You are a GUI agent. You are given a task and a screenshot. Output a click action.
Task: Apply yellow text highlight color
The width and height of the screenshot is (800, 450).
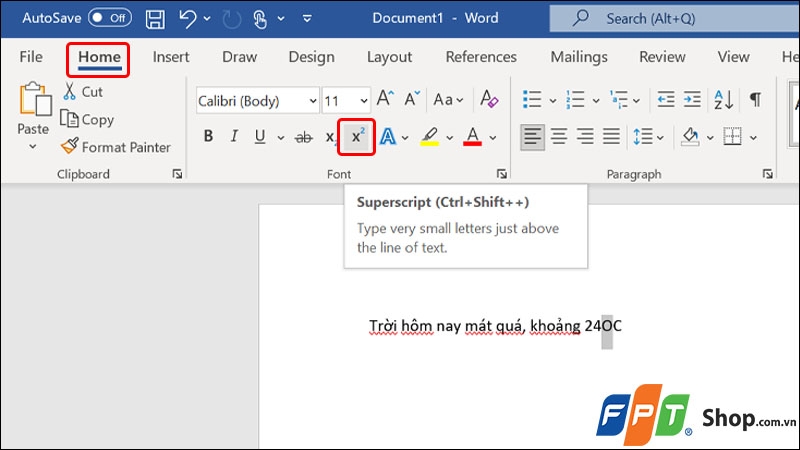(x=430, y=137)
